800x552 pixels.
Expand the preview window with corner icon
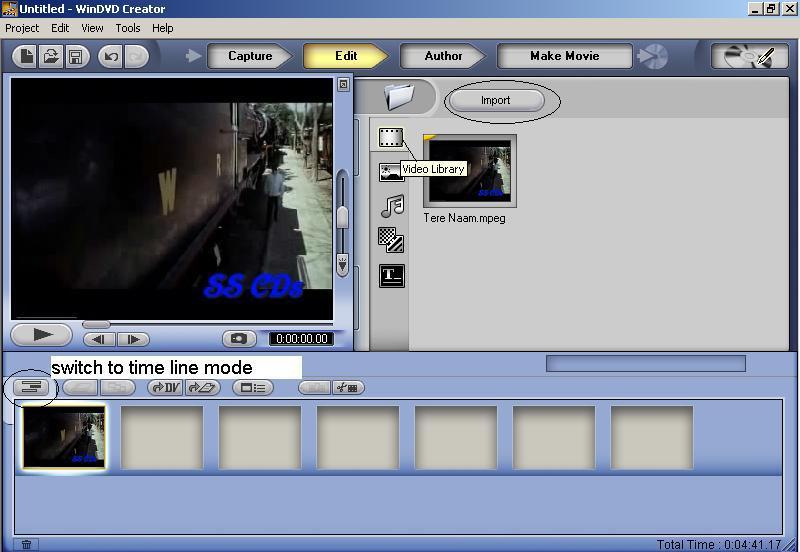click(343, 85)
